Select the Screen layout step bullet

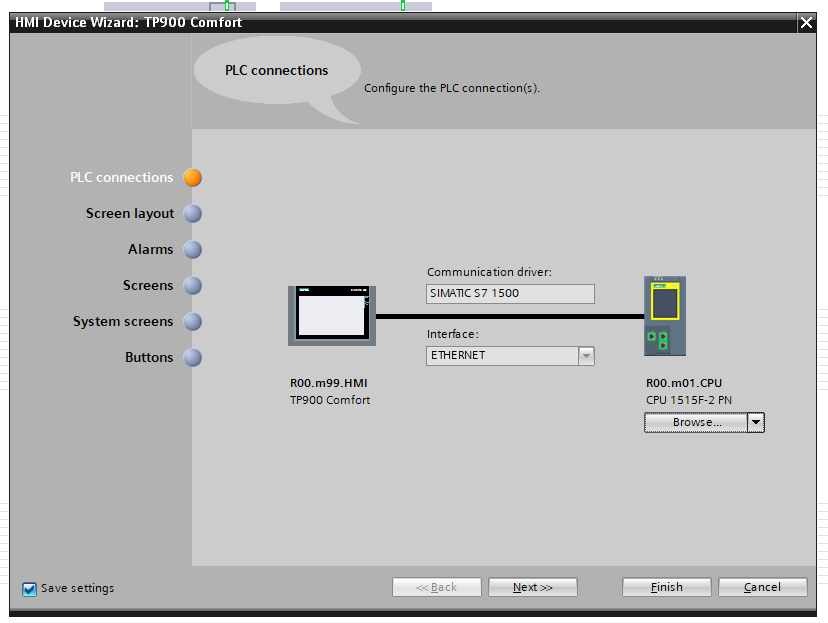[x=193, y=213]
